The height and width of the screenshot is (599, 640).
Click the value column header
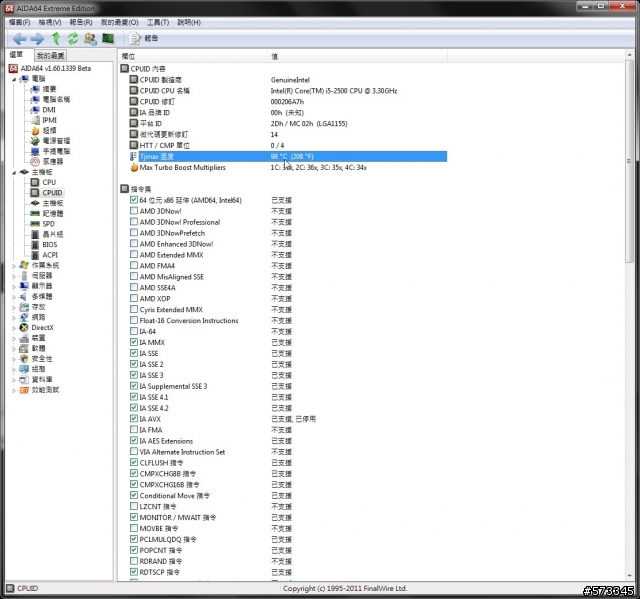click(358, 56)
